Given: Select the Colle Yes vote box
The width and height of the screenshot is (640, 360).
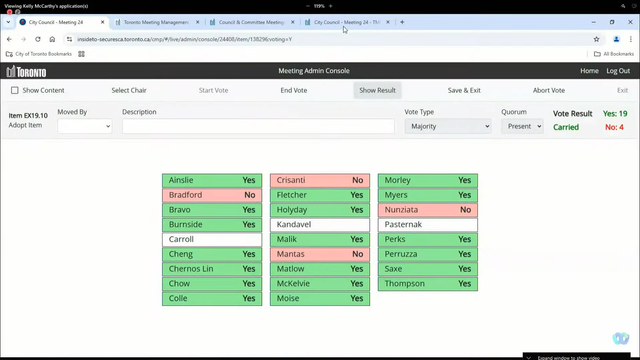Looking at the screenshot, I should tap(212, 298).
